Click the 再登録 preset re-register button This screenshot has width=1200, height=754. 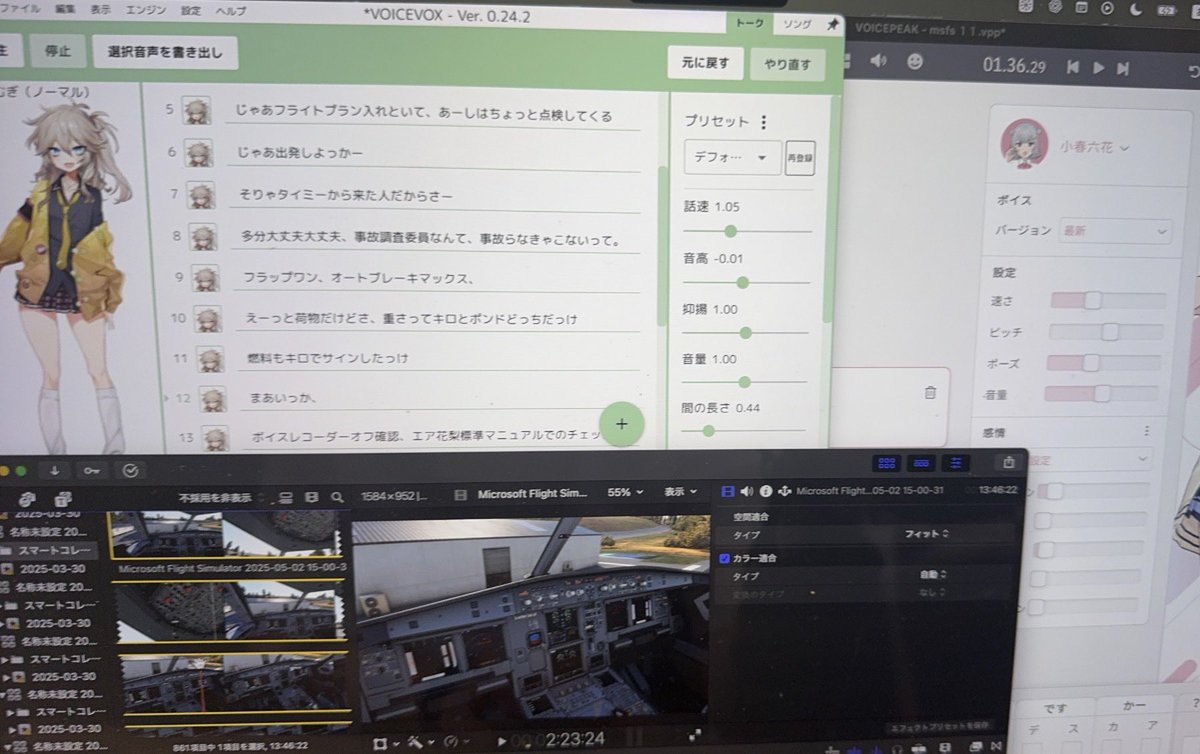pos(800,158)
